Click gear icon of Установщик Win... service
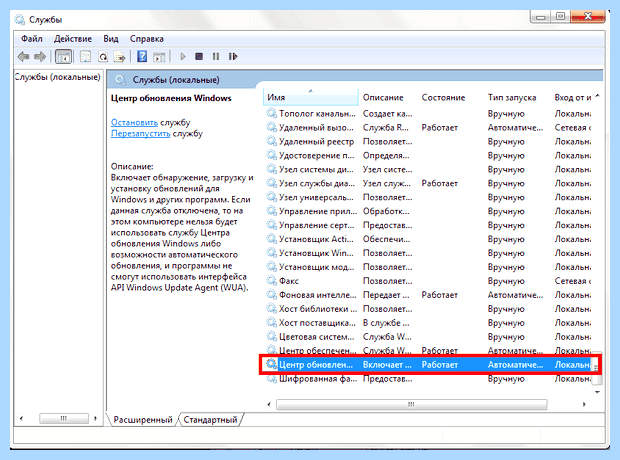The width and height of the screenshot is (620, 460). (271, 253)
